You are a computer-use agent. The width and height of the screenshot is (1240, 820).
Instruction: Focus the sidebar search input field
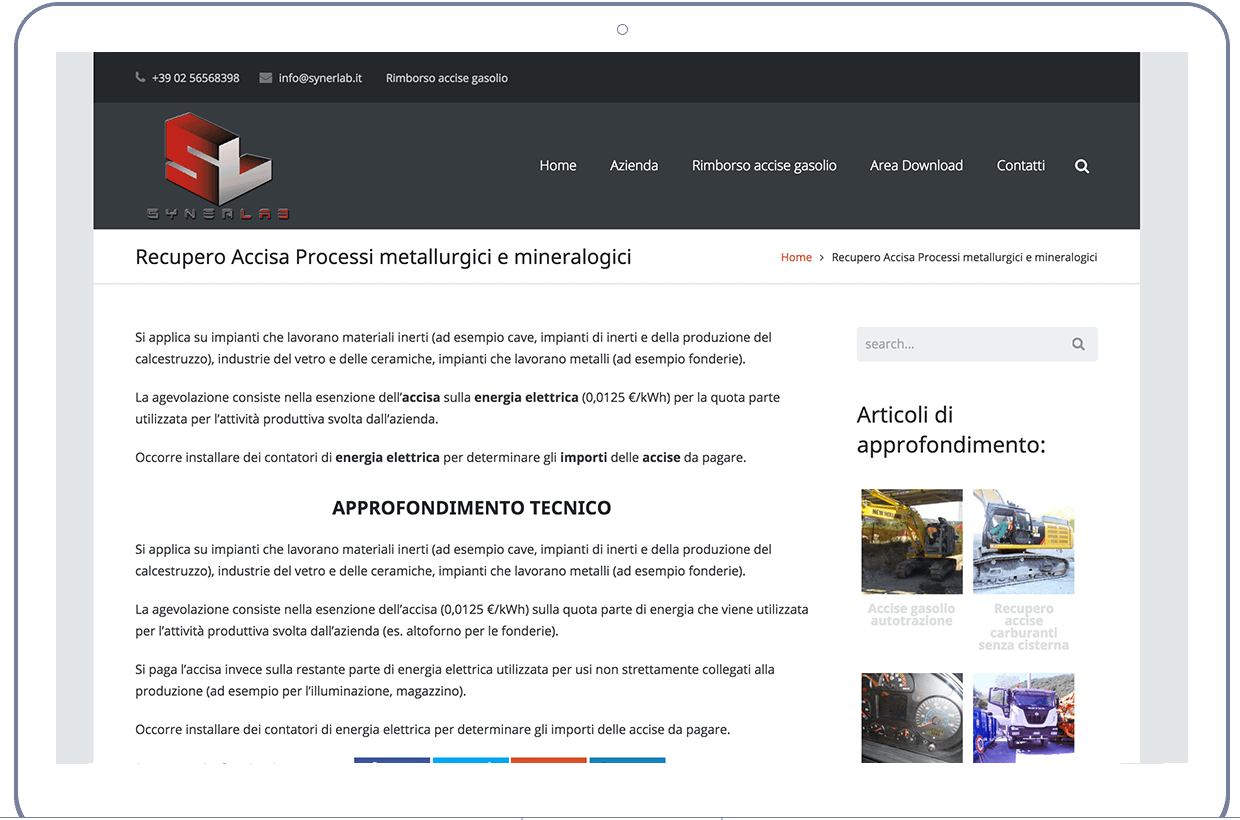[x=958, y=344]
